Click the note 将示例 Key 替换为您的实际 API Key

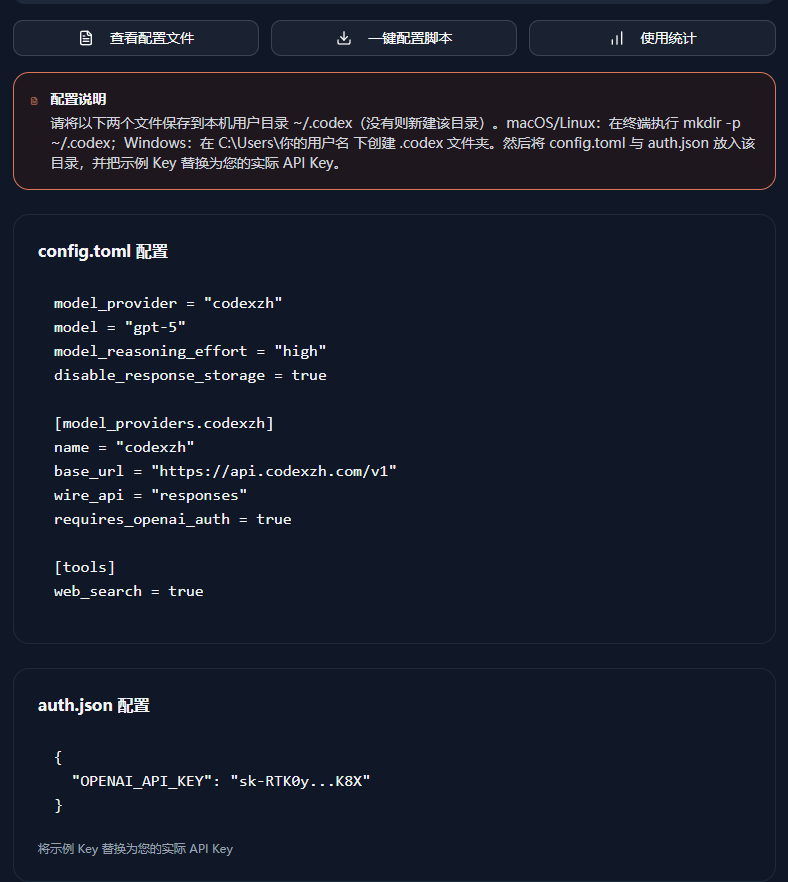pos(135,849)
